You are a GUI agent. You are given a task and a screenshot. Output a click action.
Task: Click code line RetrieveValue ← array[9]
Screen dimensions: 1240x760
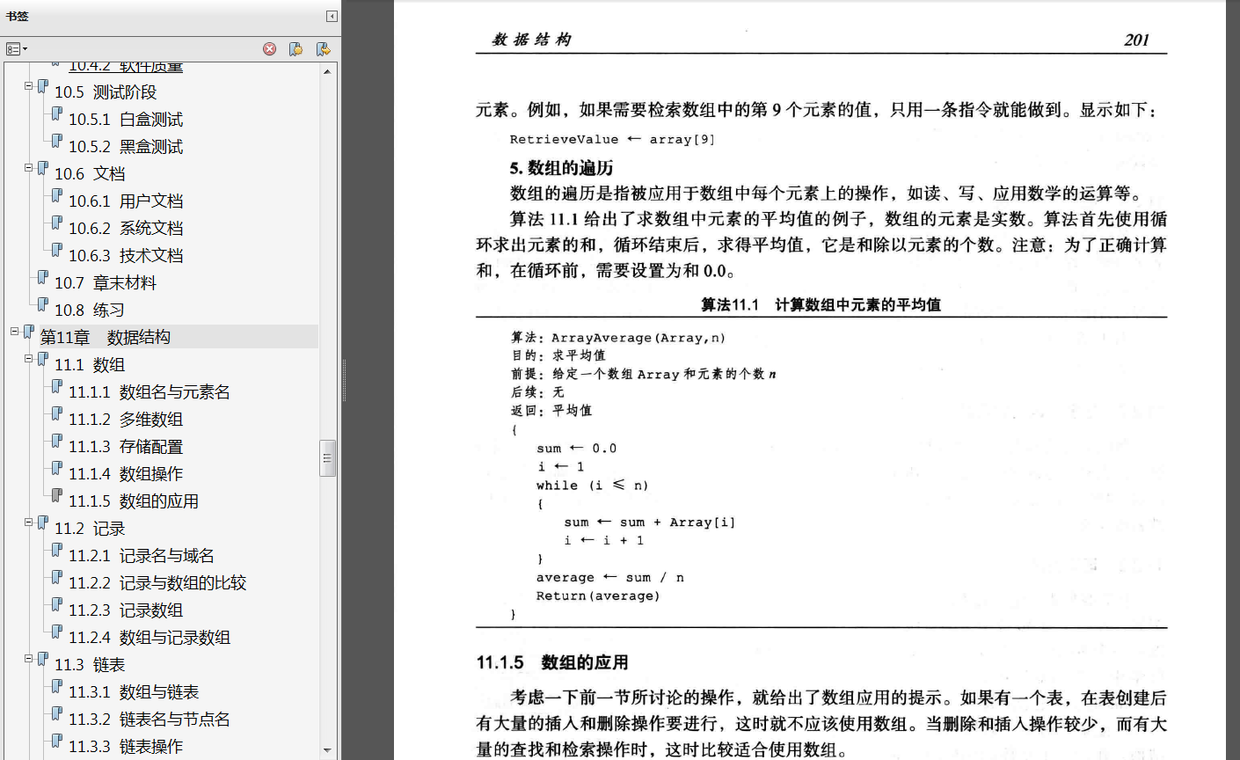[612, 139]
